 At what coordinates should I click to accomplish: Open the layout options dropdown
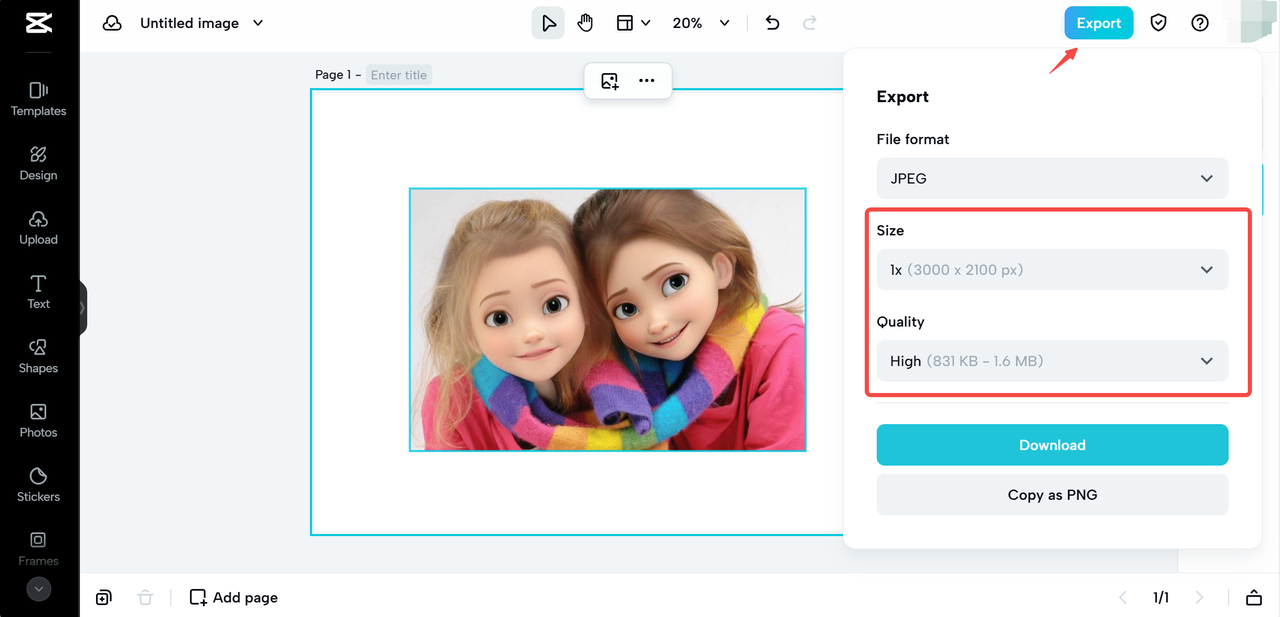(633, 23)
